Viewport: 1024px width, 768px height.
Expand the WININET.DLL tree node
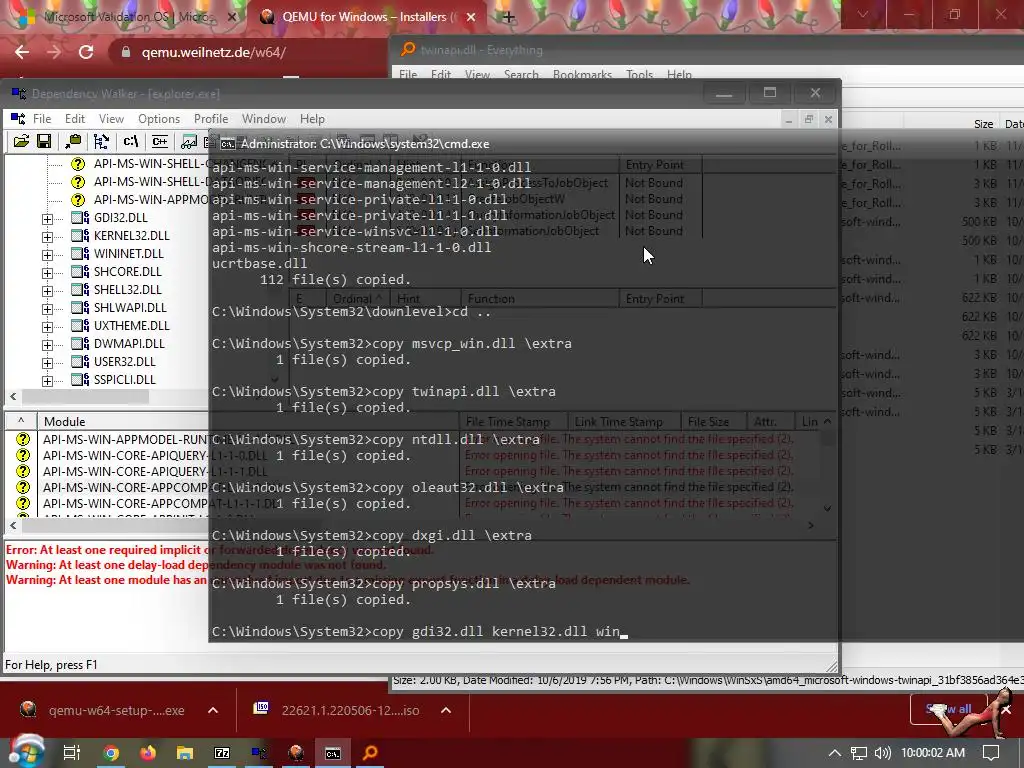[47, 255]
